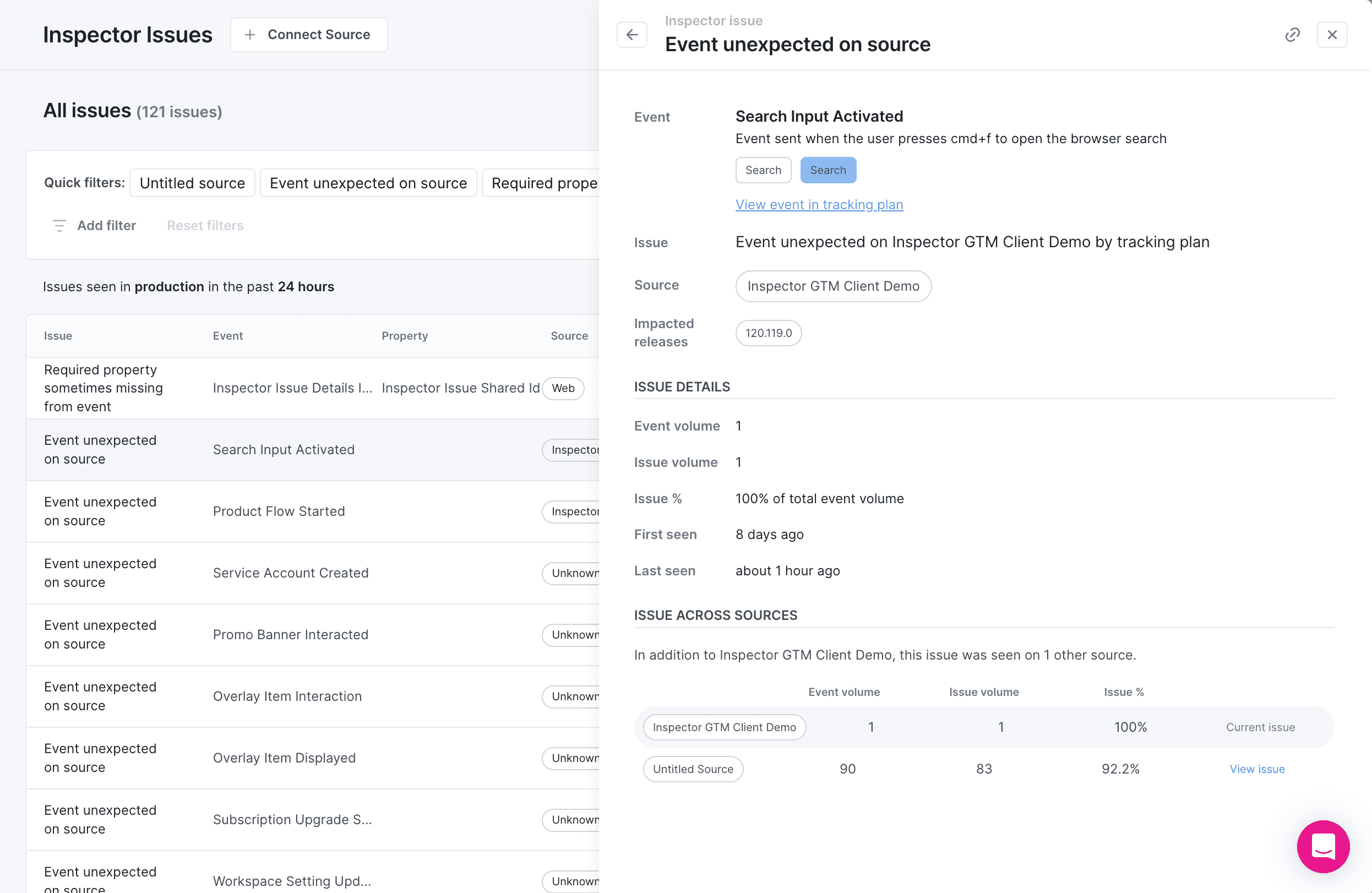1372x893 pixels.
Task: Sort by the Event column header
Action: click(x=227, y=335)
